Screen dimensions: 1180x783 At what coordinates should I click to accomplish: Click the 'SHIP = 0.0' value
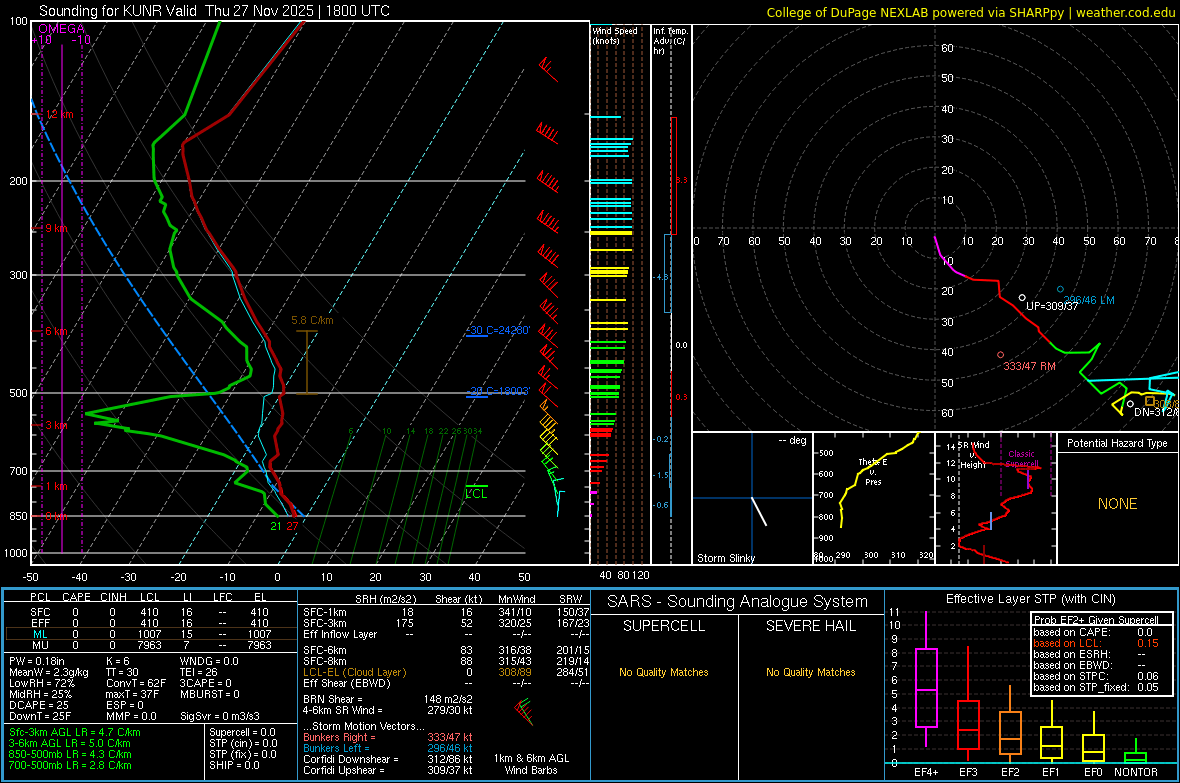(x=234, y=765)
